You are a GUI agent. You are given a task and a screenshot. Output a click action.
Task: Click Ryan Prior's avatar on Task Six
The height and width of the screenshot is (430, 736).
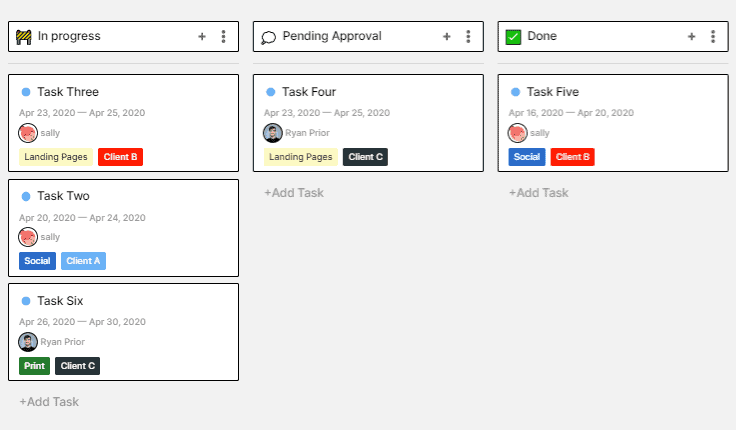point(28,341)
